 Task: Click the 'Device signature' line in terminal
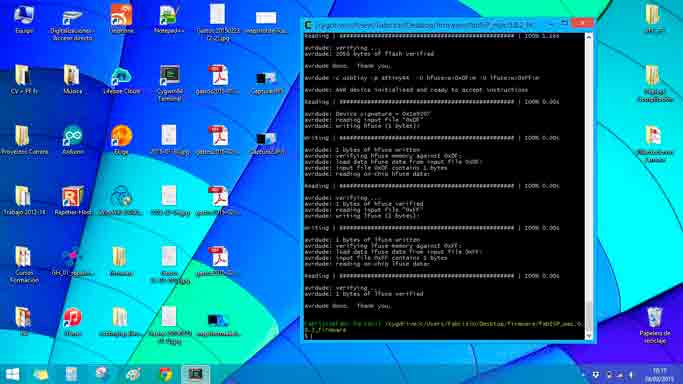(x=368, y=114)
